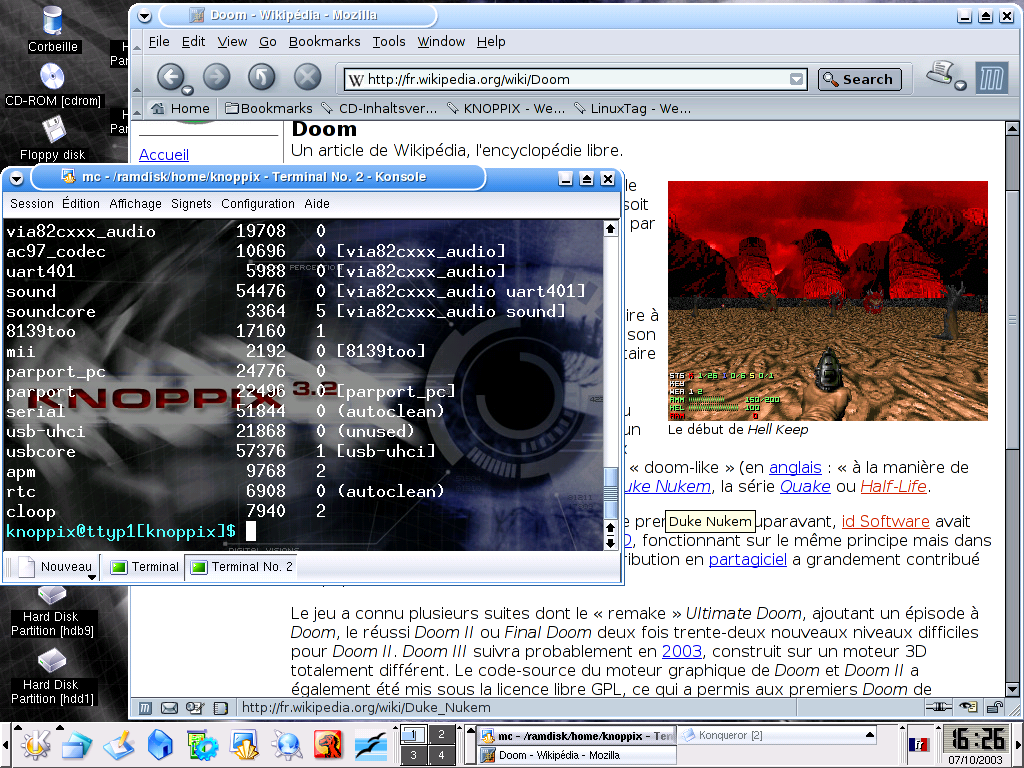Open the Konsole window menu dropdown
This screenshot has width=1024, height=768.
(x=16, y=178)
